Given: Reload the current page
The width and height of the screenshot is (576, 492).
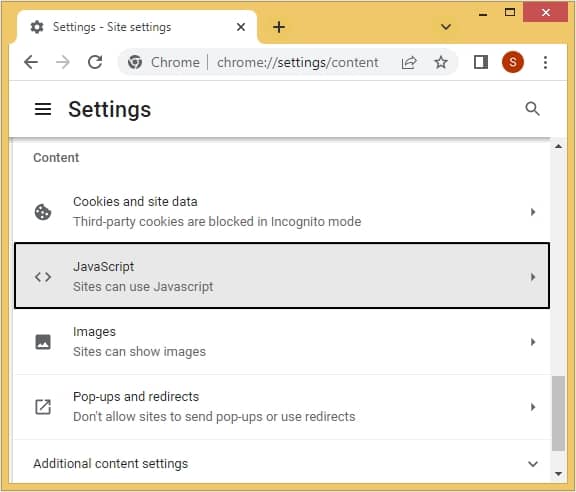Looking at the screenshot, I should tap(95, 62).
